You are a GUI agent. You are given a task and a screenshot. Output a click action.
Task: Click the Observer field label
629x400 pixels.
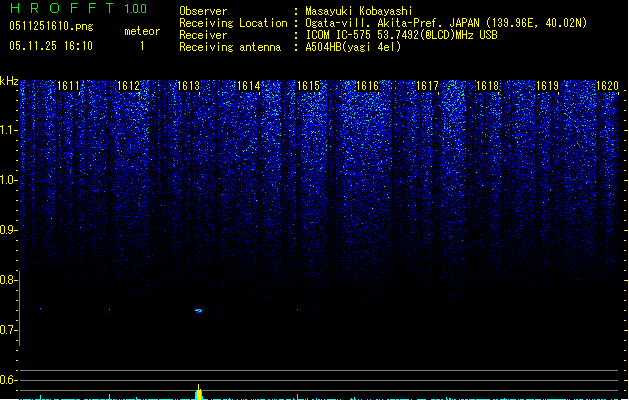coord(203,11)
